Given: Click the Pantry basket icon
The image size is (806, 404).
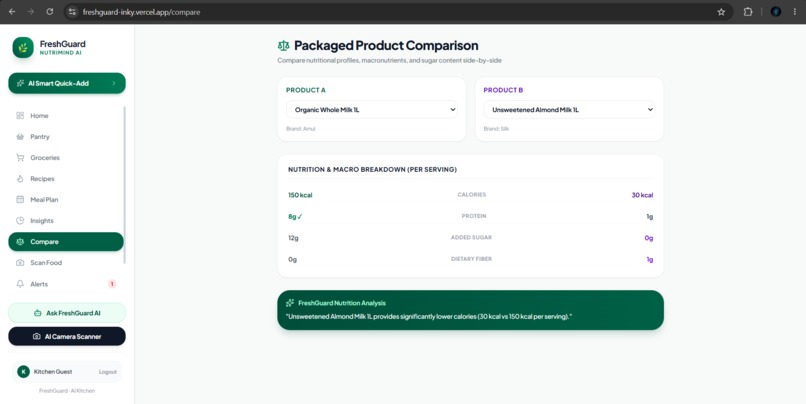Looking at the screenshot, I should tap(20, 137).
